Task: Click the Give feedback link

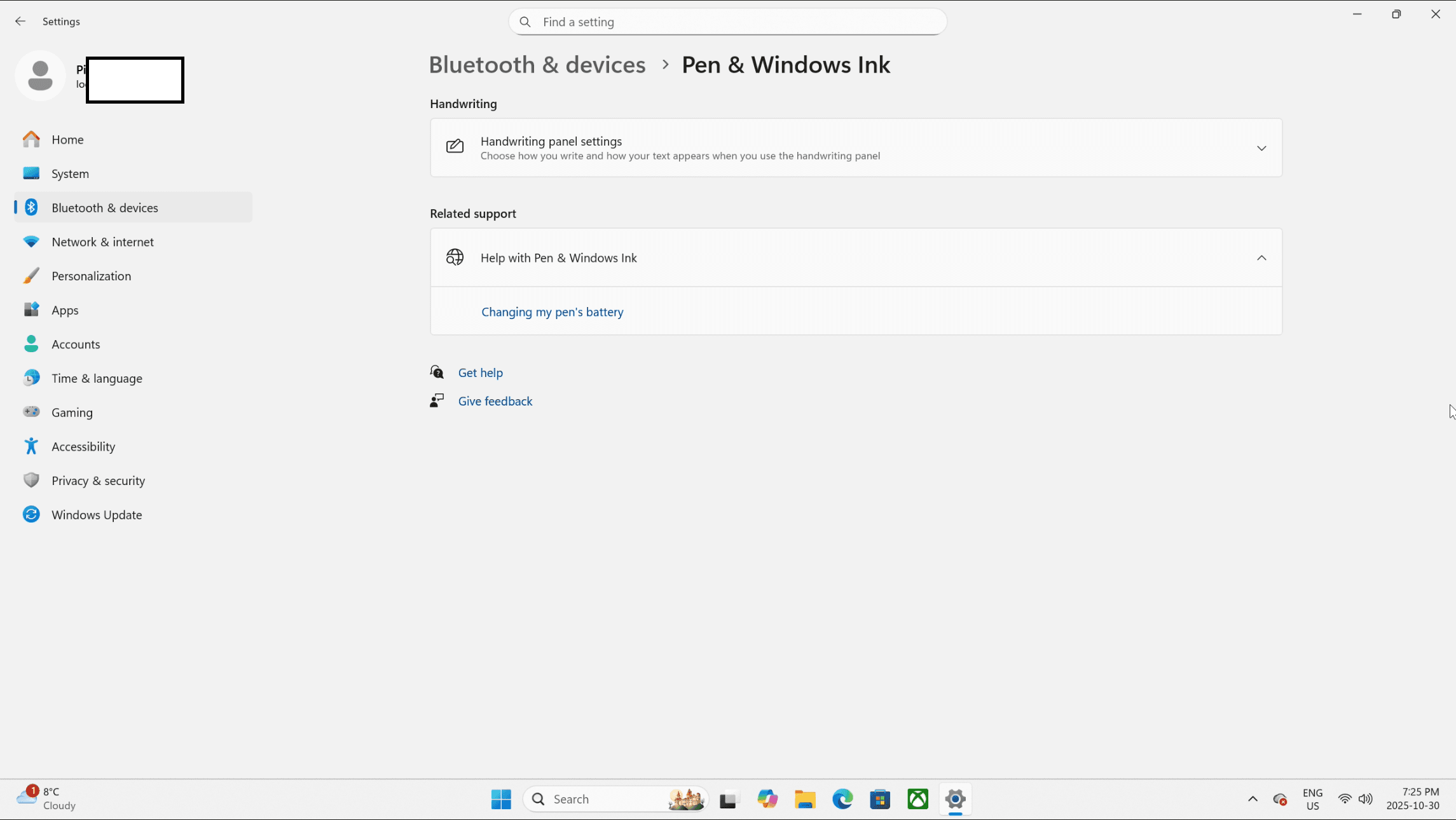Action: 495,401
